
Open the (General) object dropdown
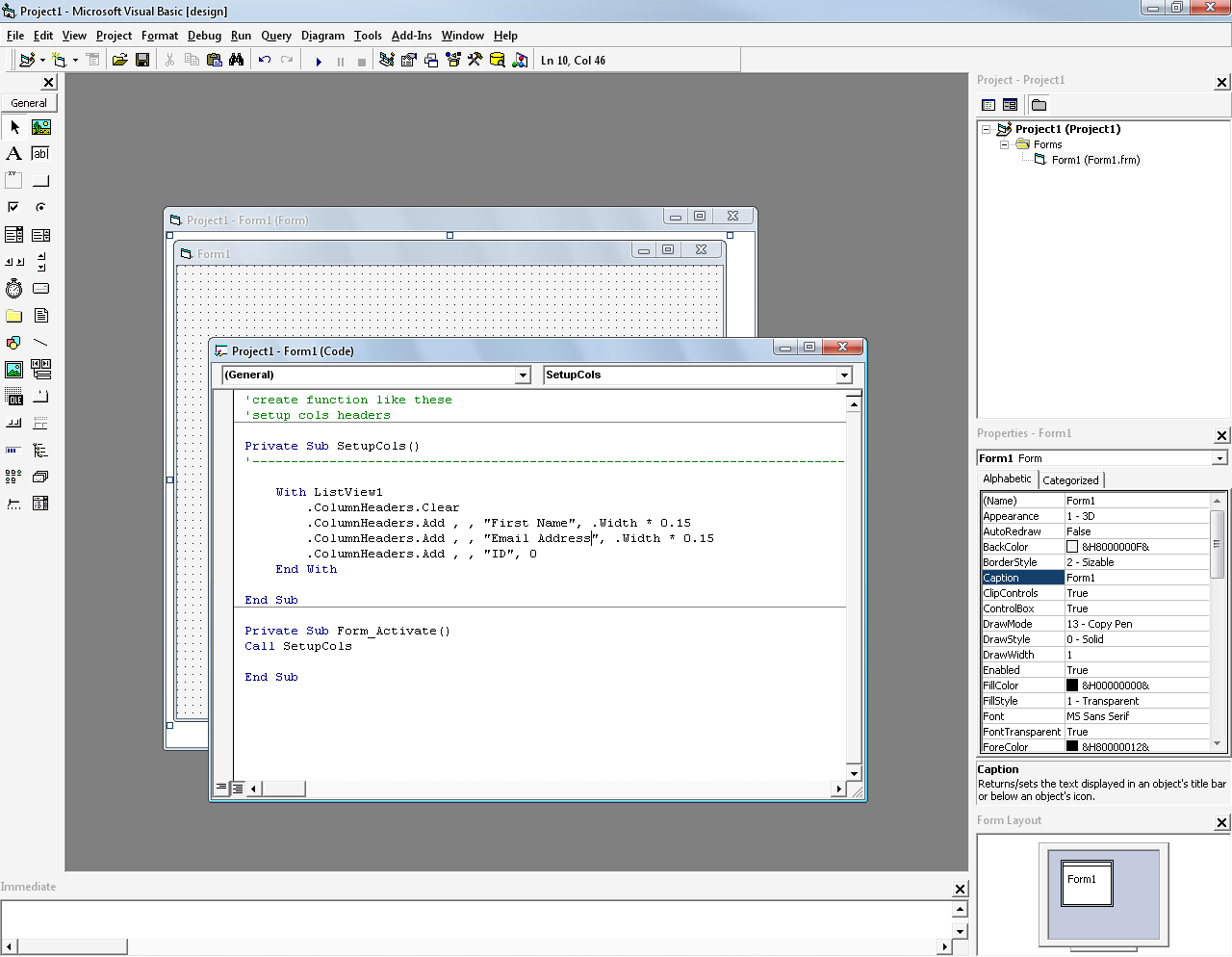pyautogui.click(x=523, y=375)
